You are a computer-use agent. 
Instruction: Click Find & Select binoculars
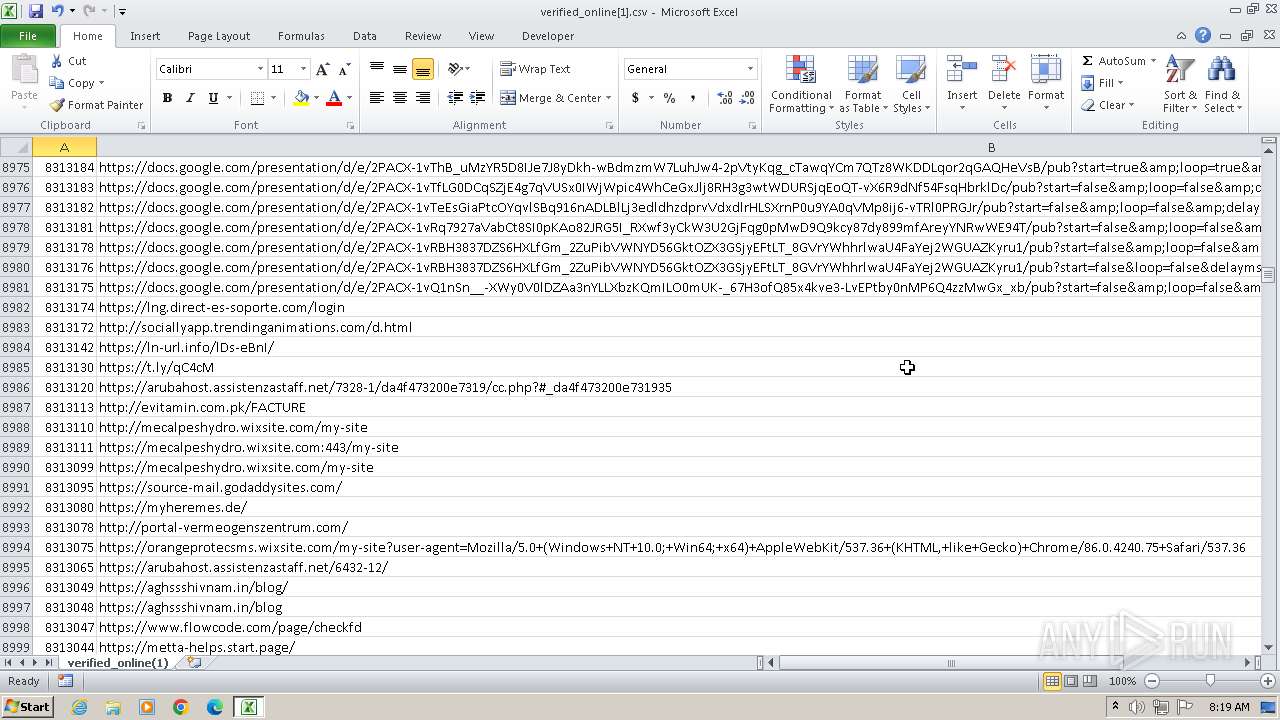pos(1221,70)
